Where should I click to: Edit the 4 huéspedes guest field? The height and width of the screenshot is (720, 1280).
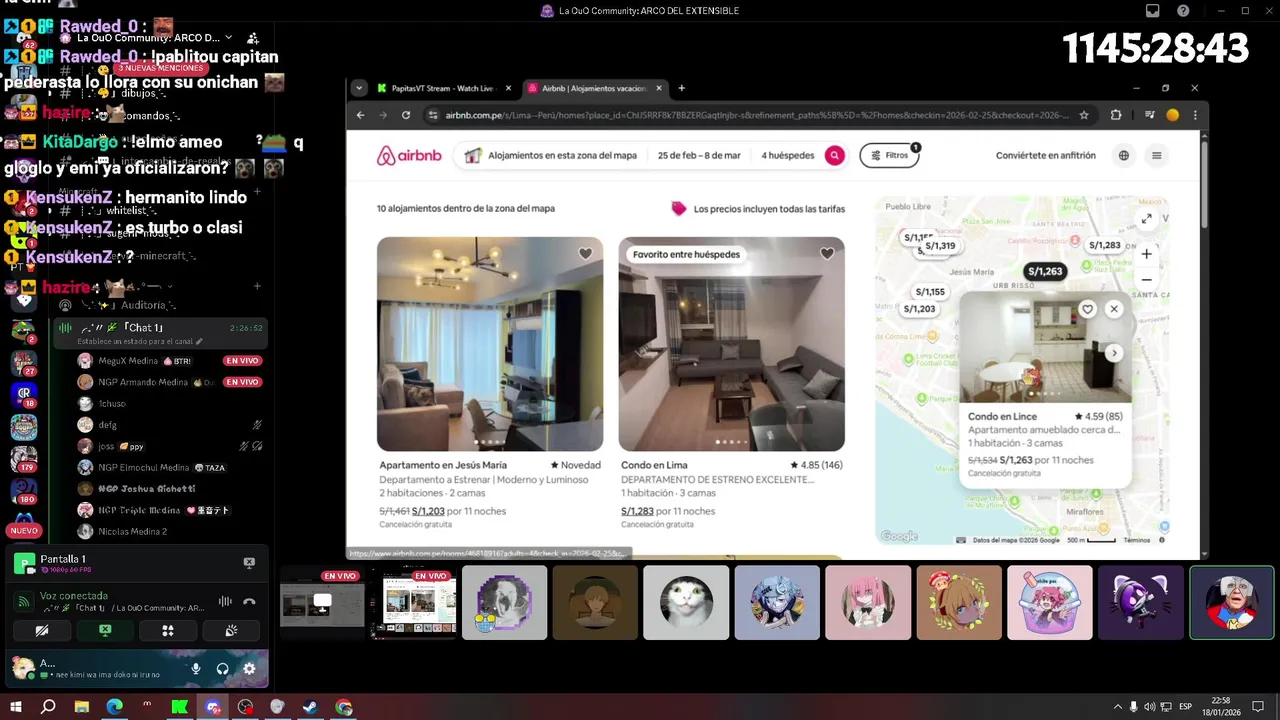tap(788, 156)
